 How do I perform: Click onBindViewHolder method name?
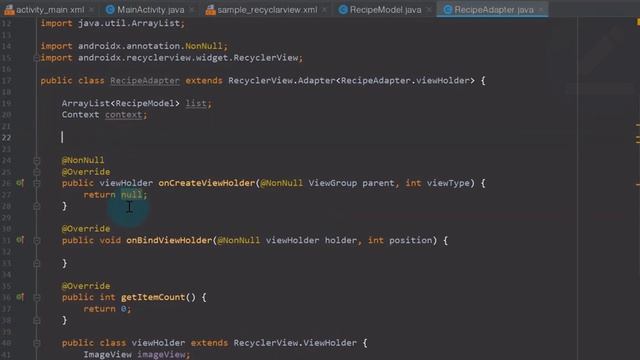(x=169, y=240)
